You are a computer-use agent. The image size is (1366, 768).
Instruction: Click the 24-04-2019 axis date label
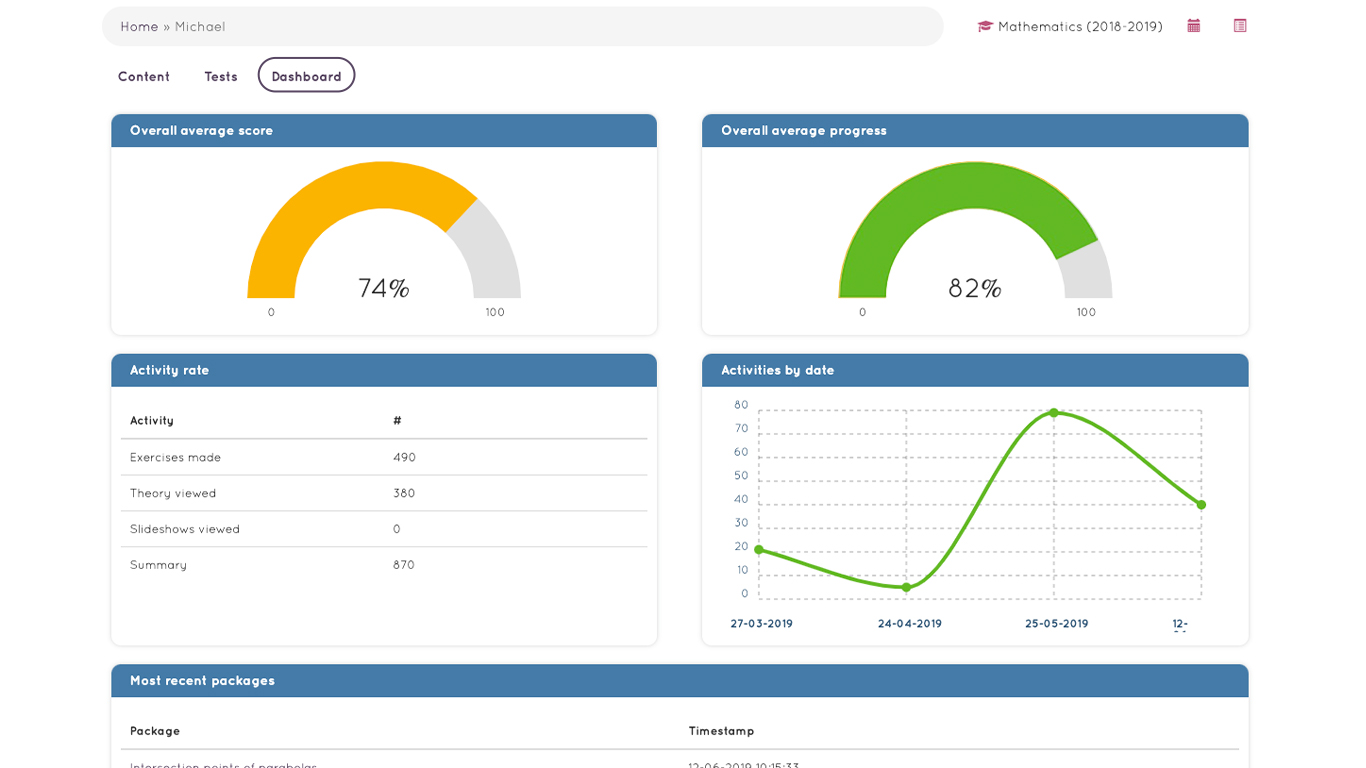910,624
